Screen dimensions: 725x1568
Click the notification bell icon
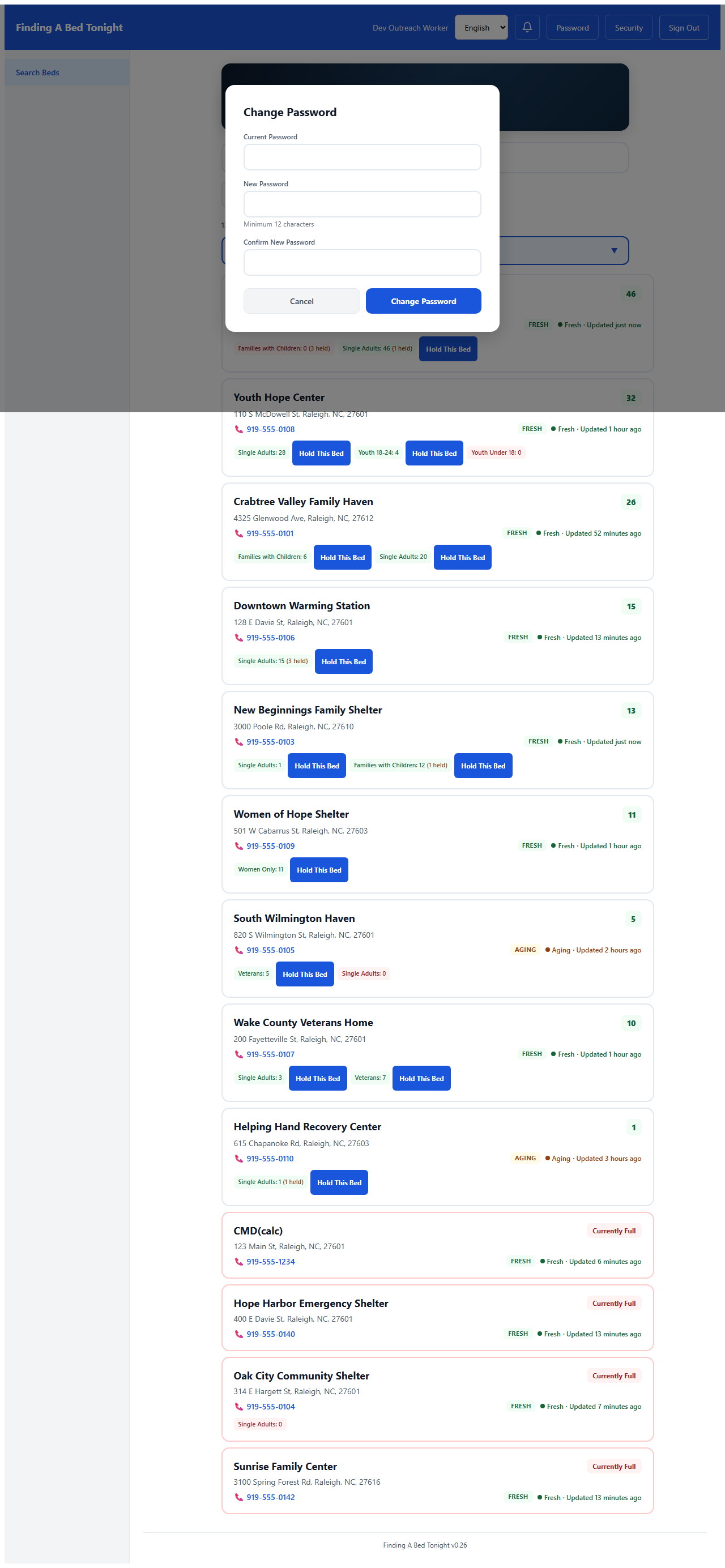527,27
